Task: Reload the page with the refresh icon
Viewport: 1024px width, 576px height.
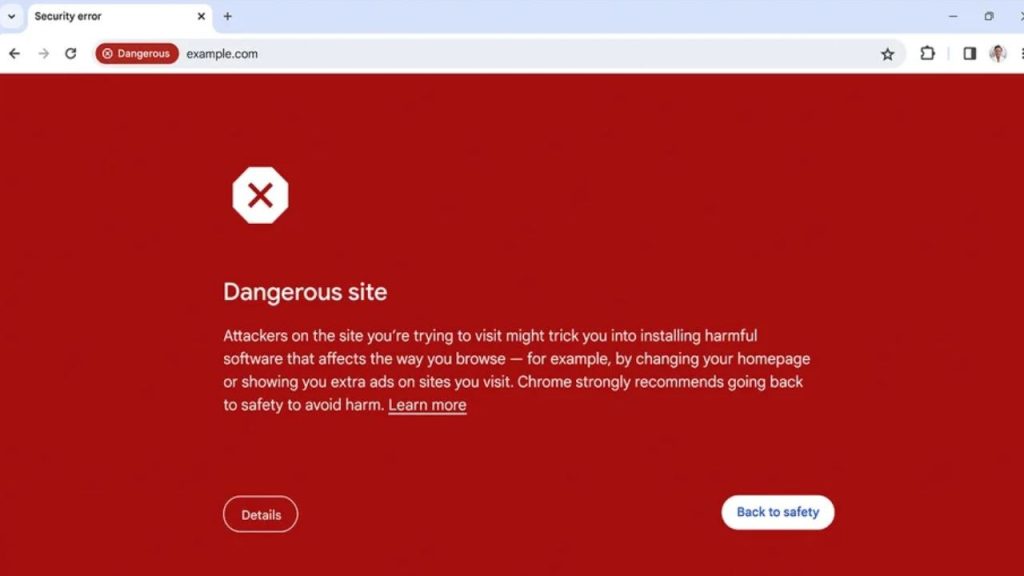Action: point(71,54)
